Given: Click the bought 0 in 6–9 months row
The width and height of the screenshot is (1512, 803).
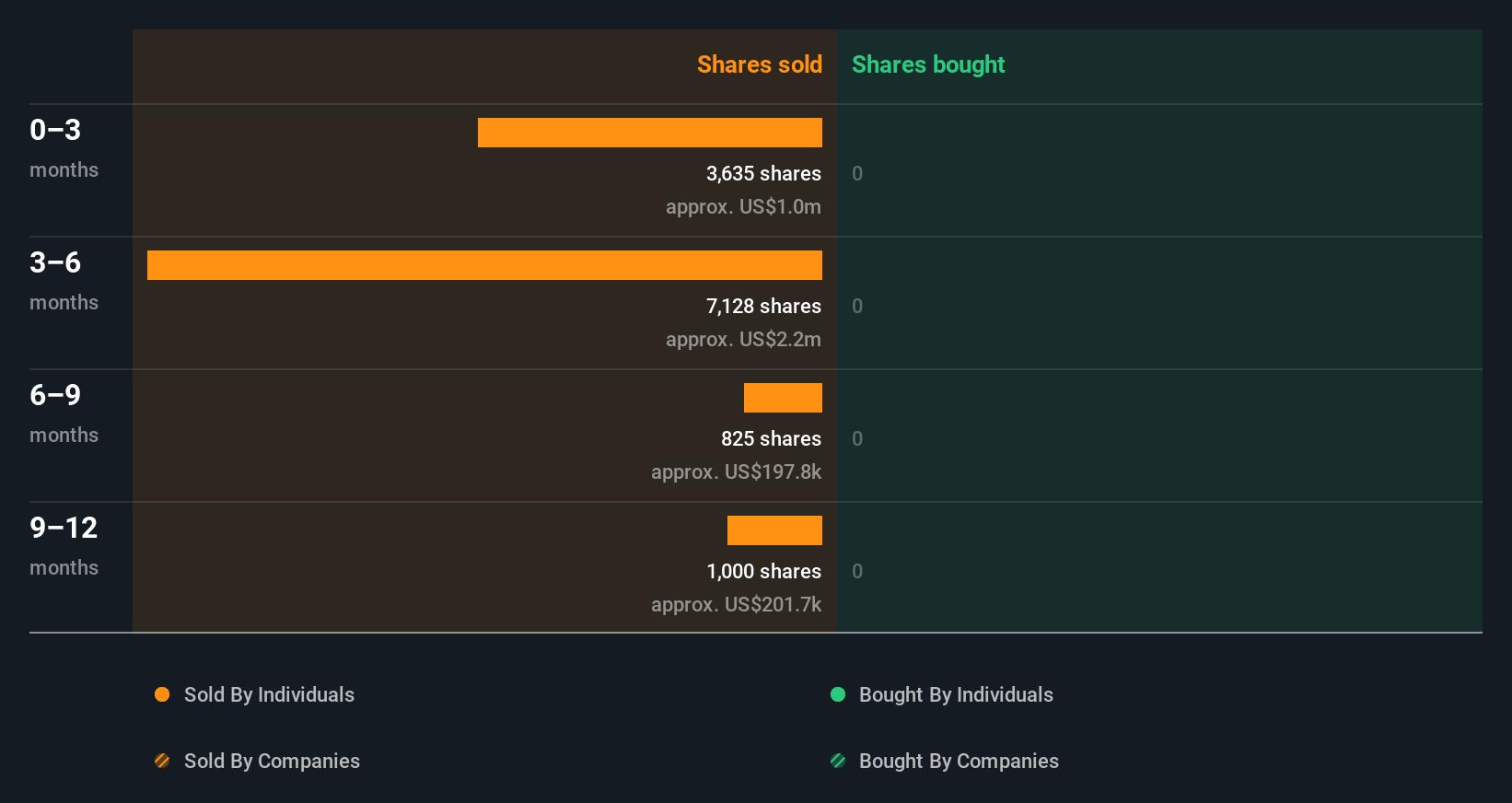Looking at the screenshot, I should 857,438.
